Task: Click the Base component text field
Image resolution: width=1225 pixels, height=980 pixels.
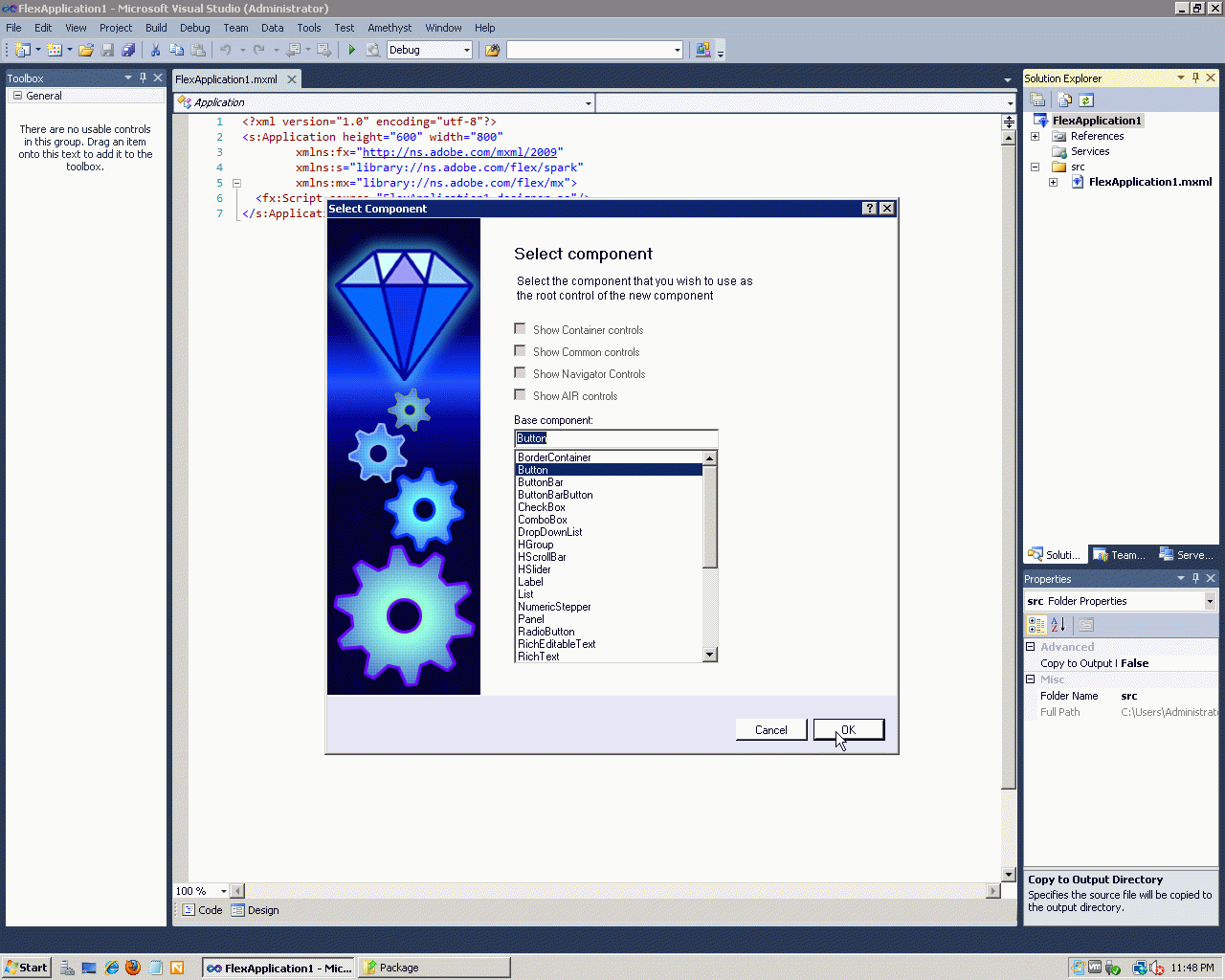Action: coord(615,438)
